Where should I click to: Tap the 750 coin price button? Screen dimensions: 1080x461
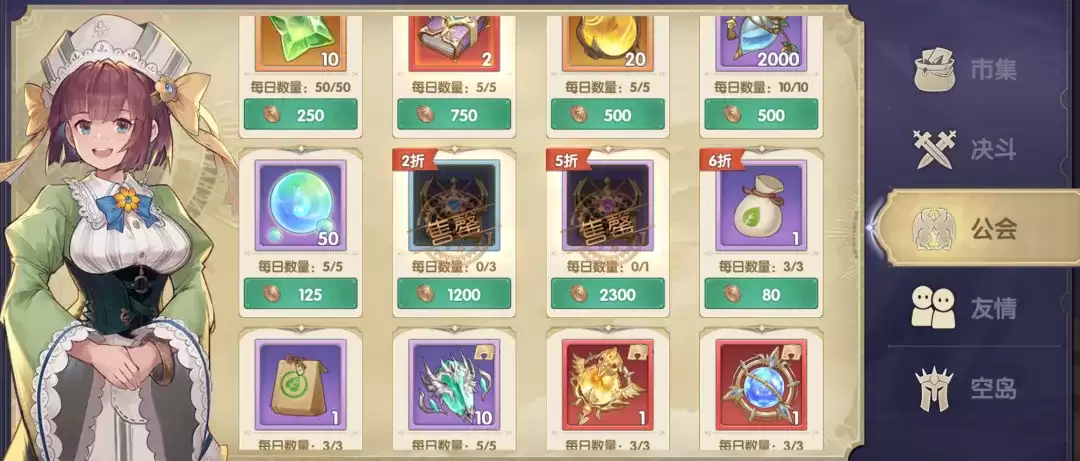454,114
